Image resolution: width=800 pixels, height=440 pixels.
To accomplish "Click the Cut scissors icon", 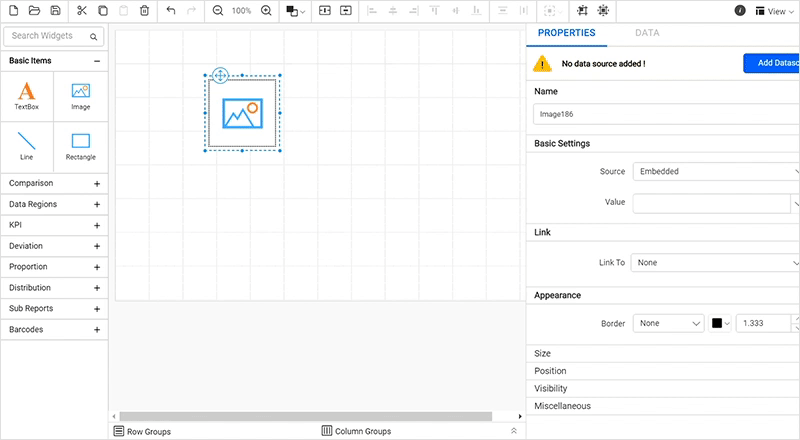I will pos(82,11).
